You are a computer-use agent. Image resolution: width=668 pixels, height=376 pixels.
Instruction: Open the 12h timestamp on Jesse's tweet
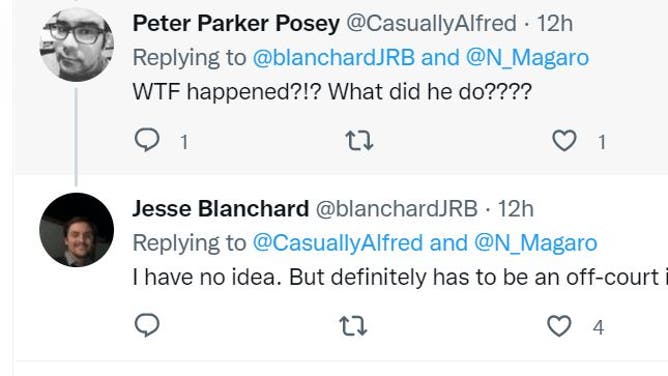(515, 209)
